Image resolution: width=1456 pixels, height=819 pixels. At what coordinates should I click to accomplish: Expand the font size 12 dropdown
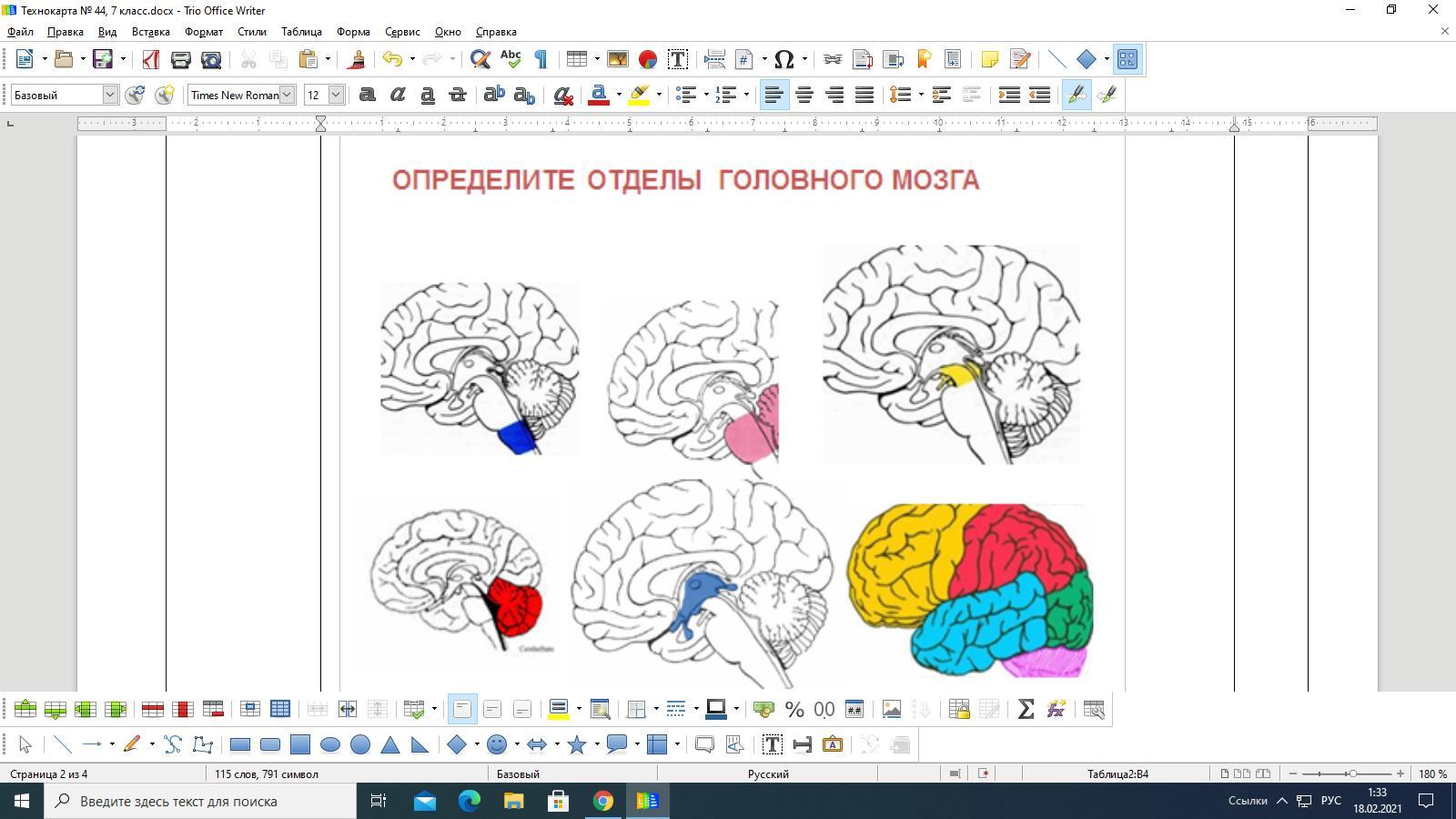[336, 95]
